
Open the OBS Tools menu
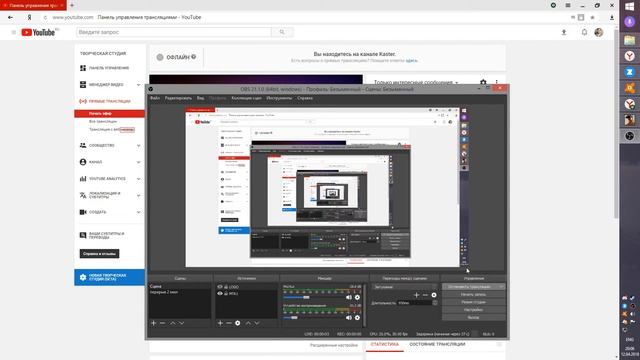[279, 98]
